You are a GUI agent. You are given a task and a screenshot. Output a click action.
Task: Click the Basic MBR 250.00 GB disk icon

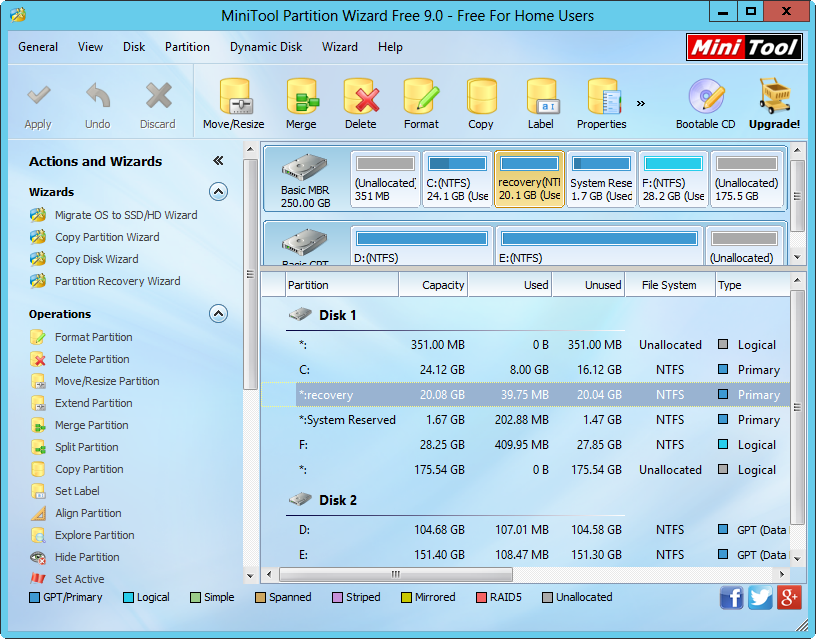point(304,167)
